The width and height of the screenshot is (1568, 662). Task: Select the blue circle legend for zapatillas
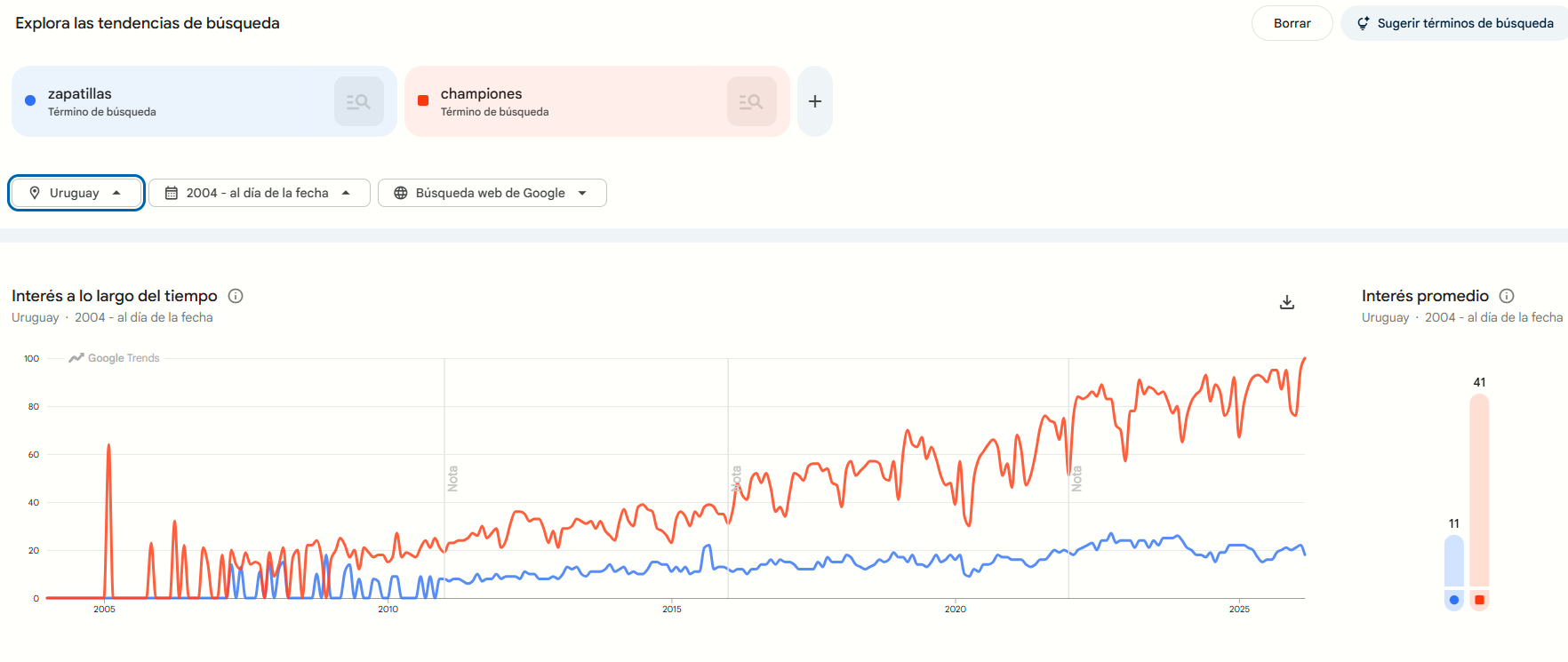tap(1455, 600)
